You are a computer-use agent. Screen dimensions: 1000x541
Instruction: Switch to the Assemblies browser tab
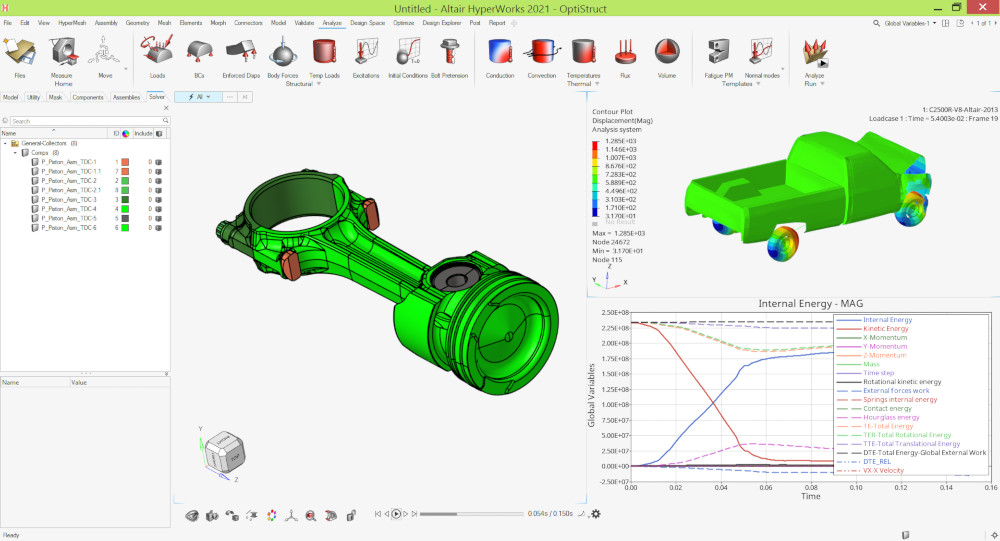[126, 98]
